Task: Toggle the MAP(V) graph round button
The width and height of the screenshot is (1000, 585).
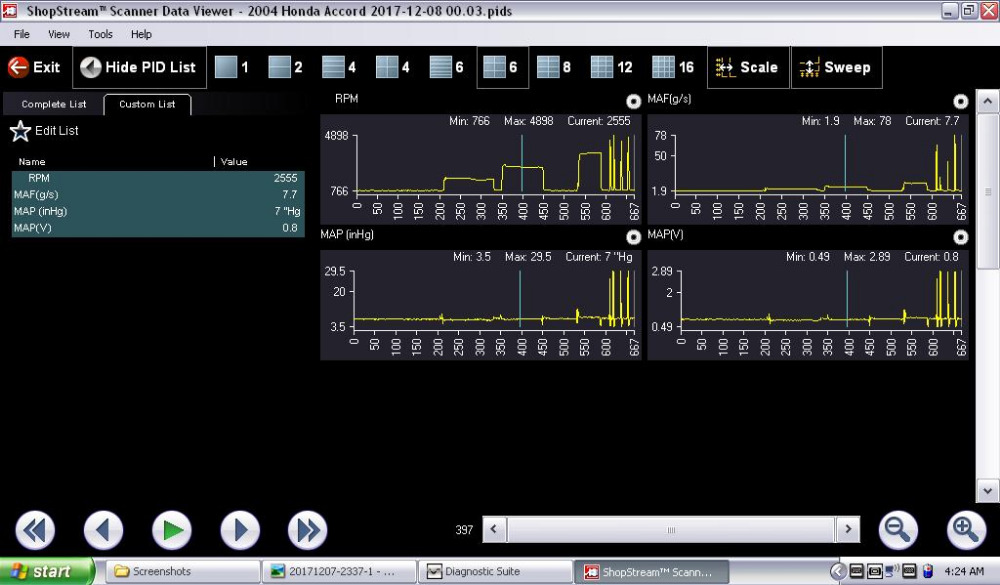Action: pos(961,237)
